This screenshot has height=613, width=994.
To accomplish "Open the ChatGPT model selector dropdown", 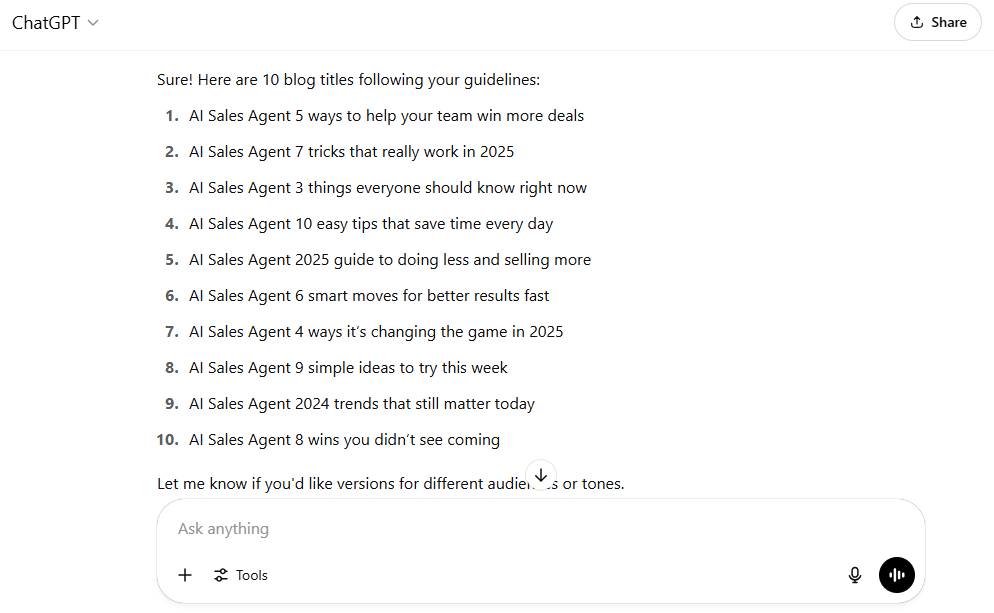I will [55, 22].
